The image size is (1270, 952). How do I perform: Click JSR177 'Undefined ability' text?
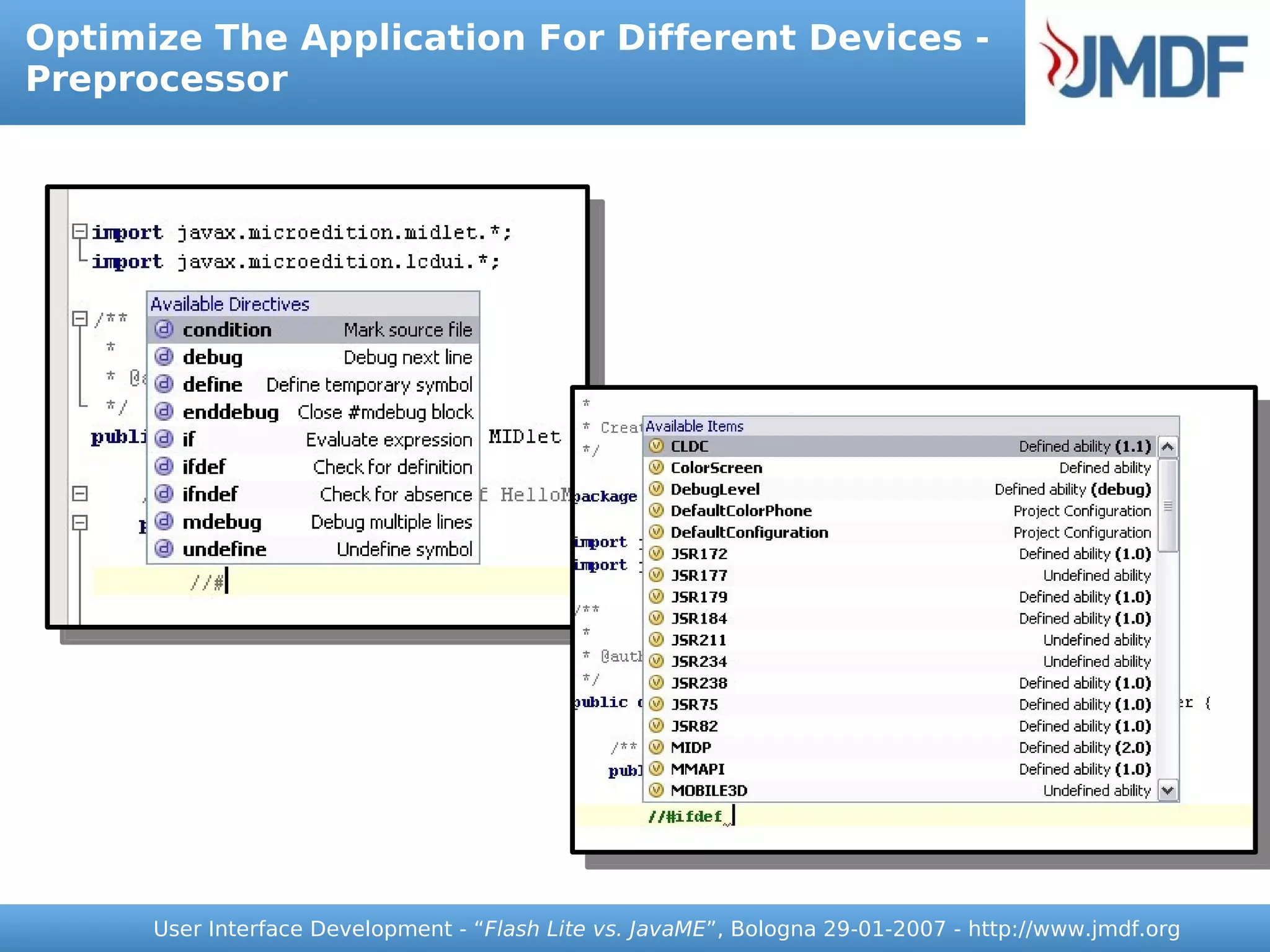pyautogui.click(x=1097, y=576)
